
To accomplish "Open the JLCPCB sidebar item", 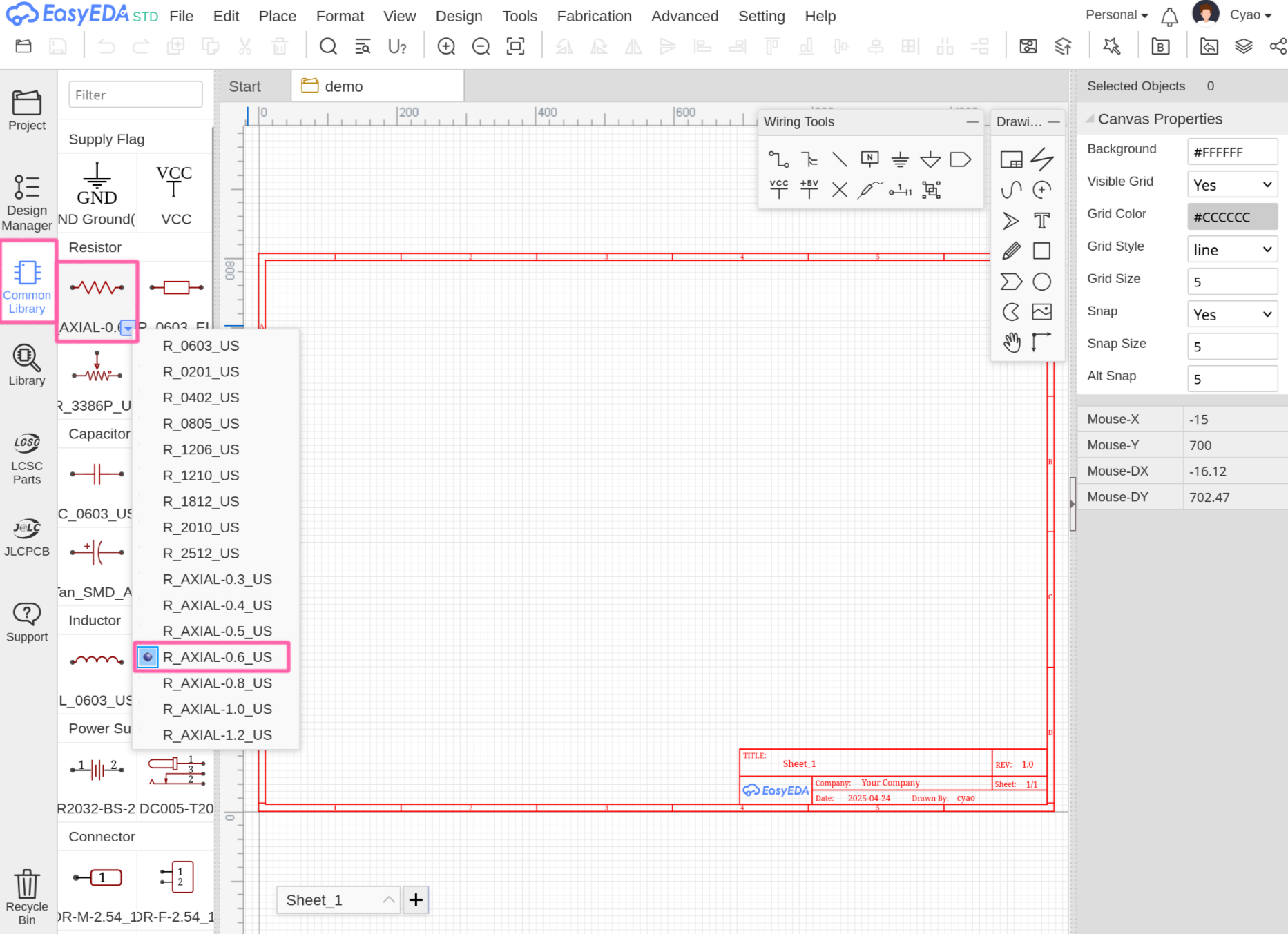I will click(x=27, y=537).
